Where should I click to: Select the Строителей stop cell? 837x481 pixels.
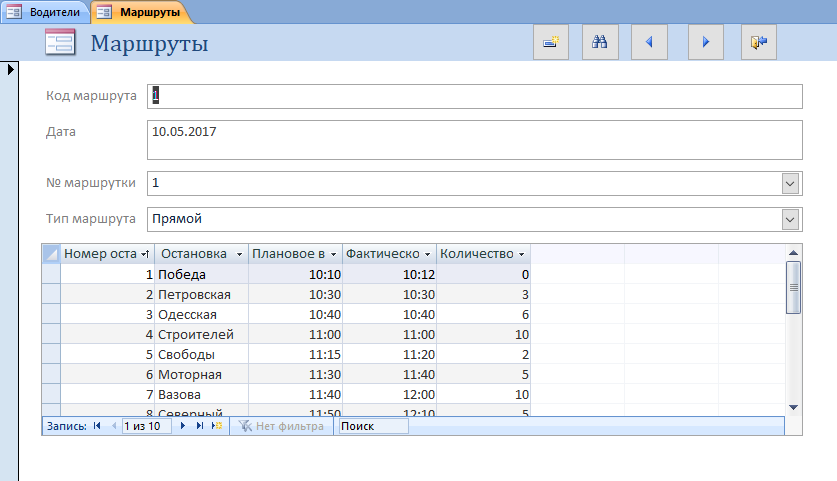pos(202,335)
